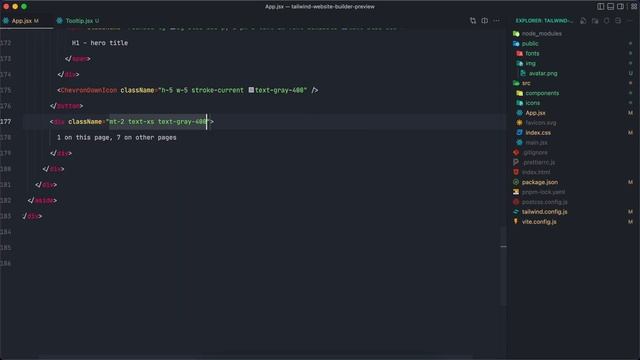Expand the fonts folder
640x360 pixels.
pyautogui.click(x=532, y=53)
